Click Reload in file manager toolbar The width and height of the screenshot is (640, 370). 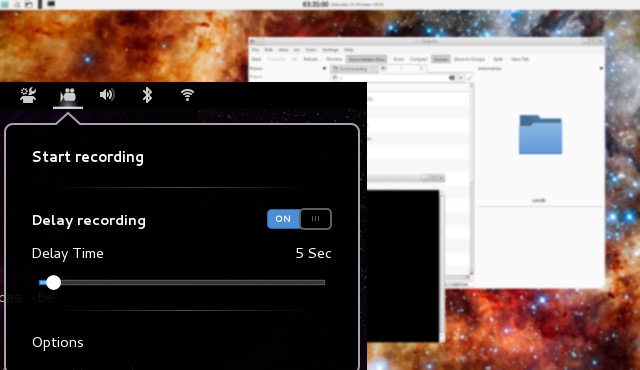coord(311,59)
